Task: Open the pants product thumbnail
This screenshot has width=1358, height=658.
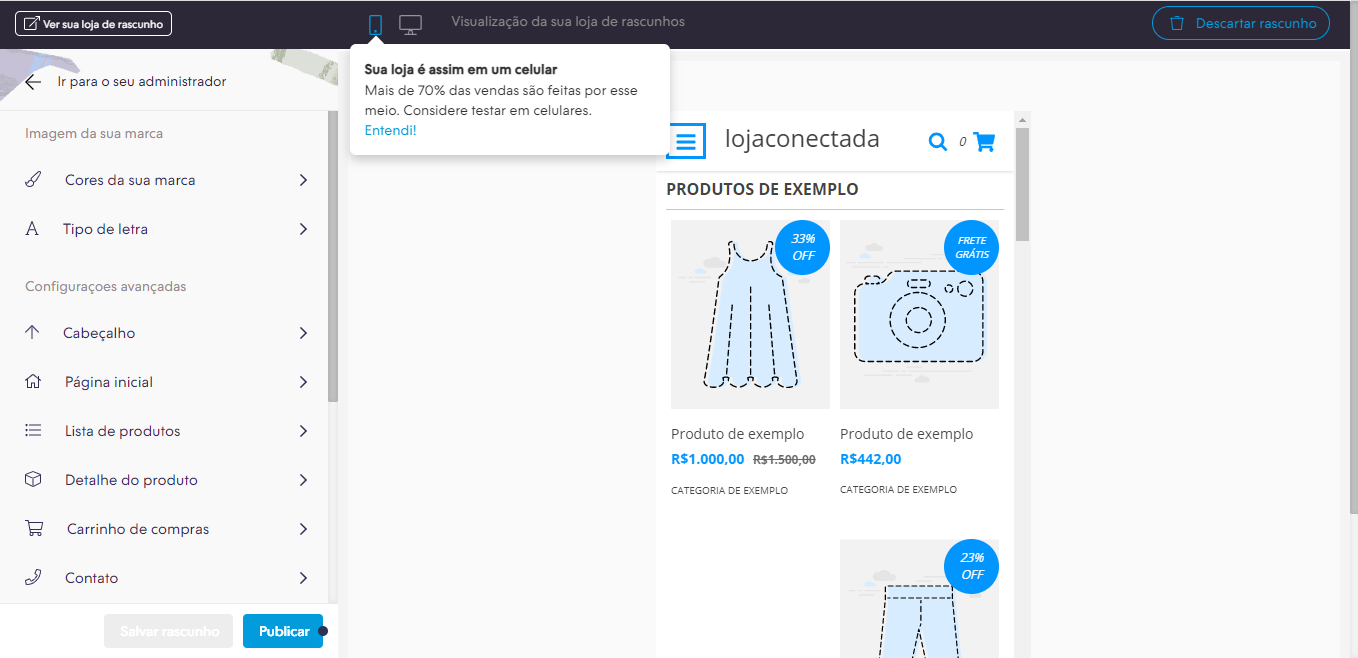Action: point(919,599)
